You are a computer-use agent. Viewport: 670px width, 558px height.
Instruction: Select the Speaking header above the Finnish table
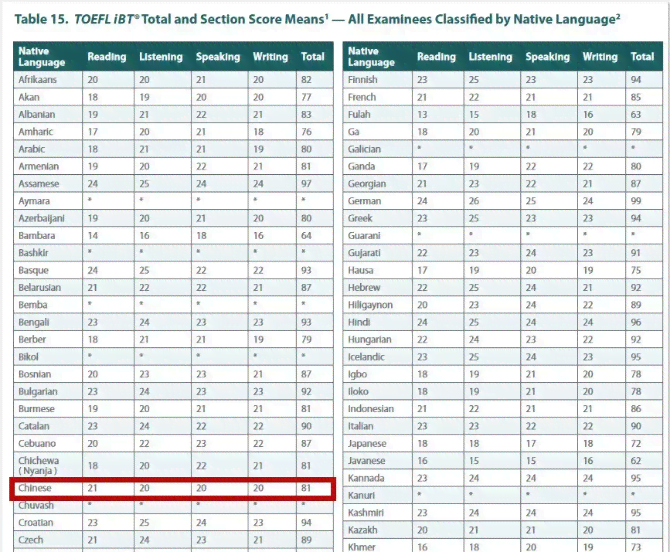pyautogui.click(x=547, y=57)
